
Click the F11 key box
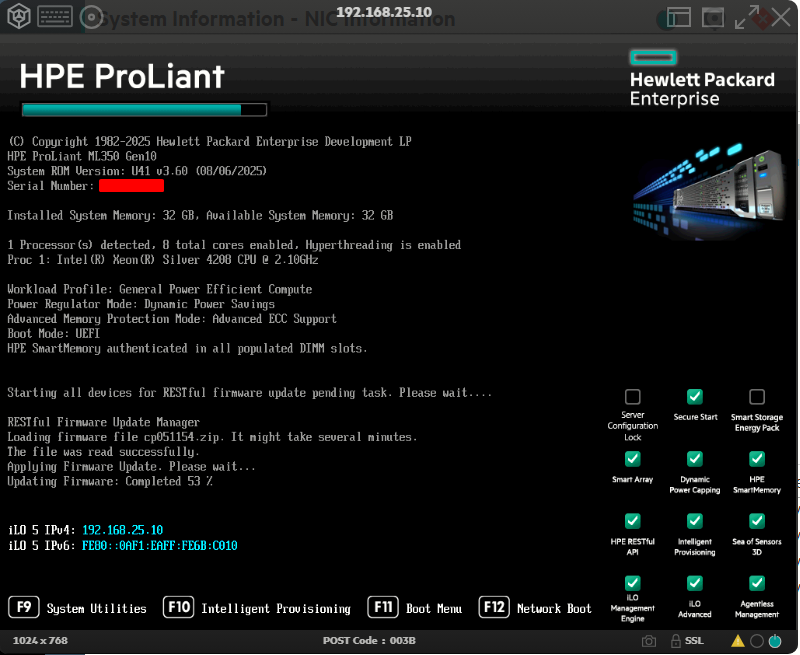tap(383, 607)
